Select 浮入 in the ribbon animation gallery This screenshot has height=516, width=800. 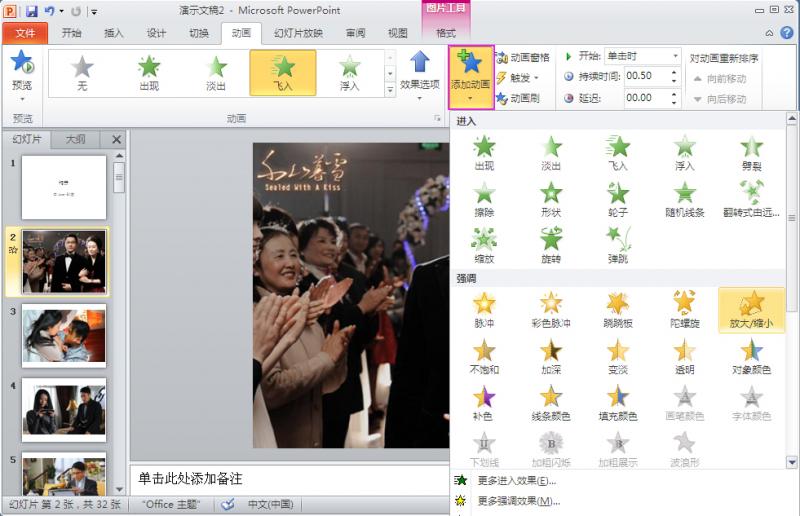[349, 72]
